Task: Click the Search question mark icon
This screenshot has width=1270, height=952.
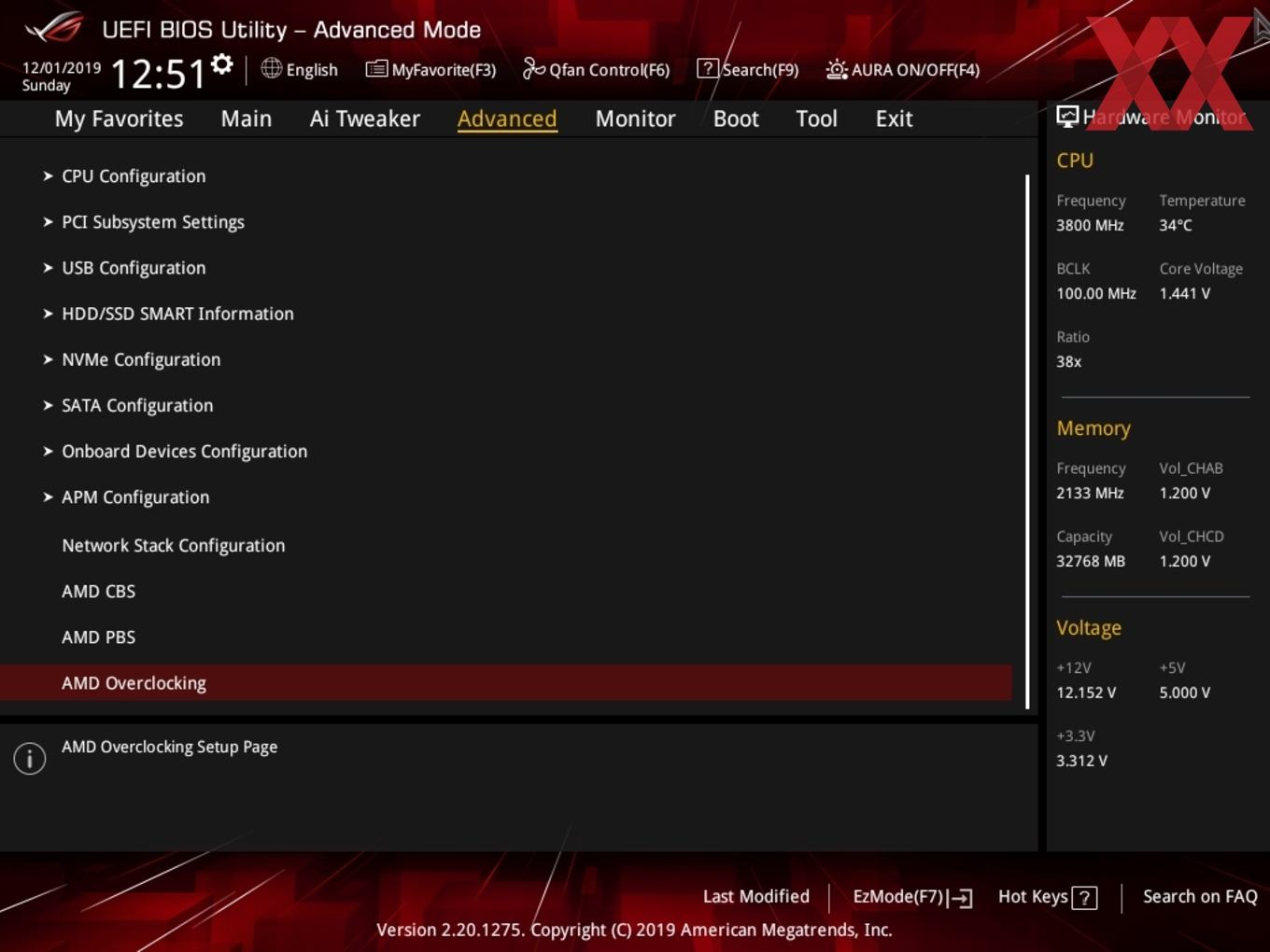Action: (708, 68)
